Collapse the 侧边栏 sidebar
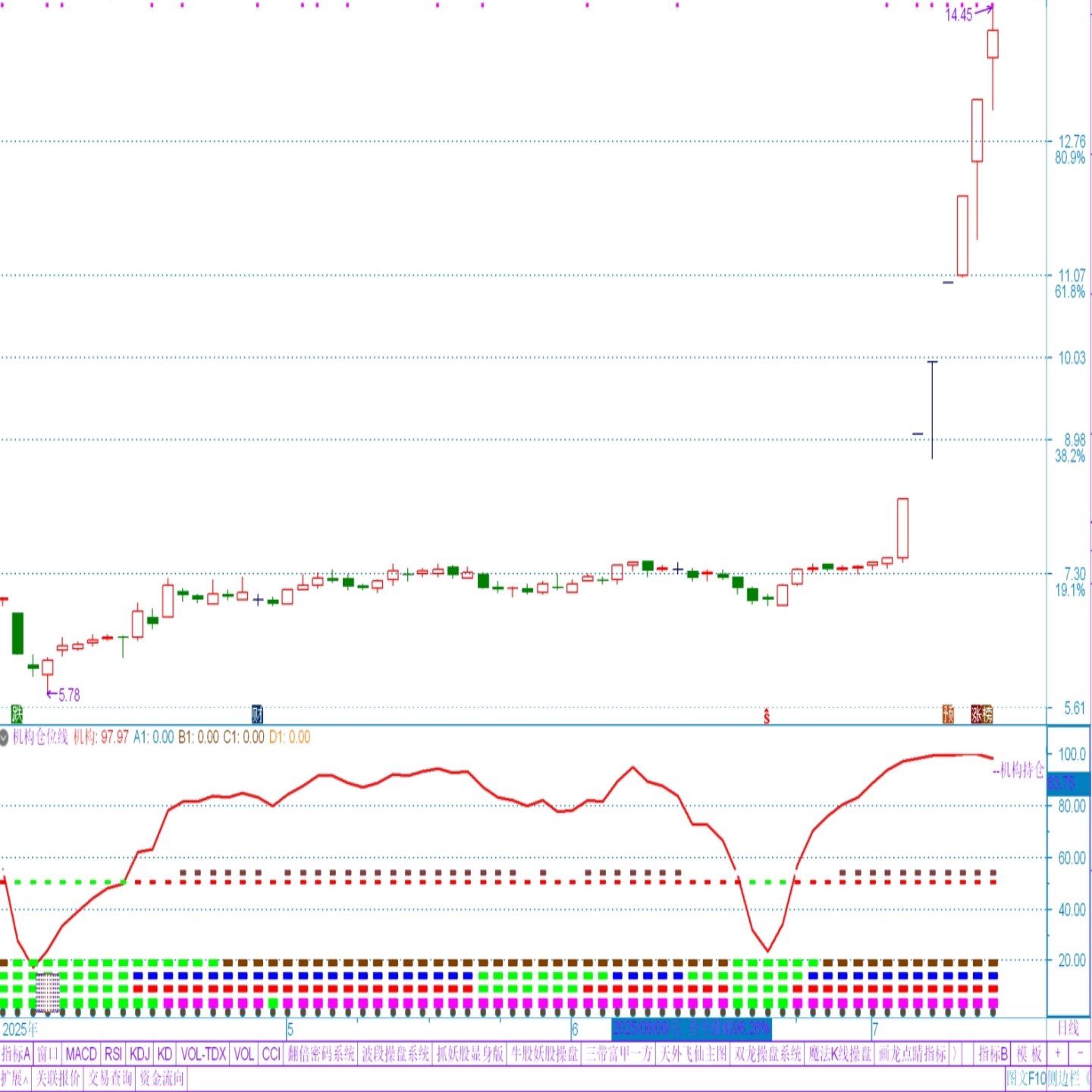Viewport: 1092px width, 1092px height. point(1069,1078)
